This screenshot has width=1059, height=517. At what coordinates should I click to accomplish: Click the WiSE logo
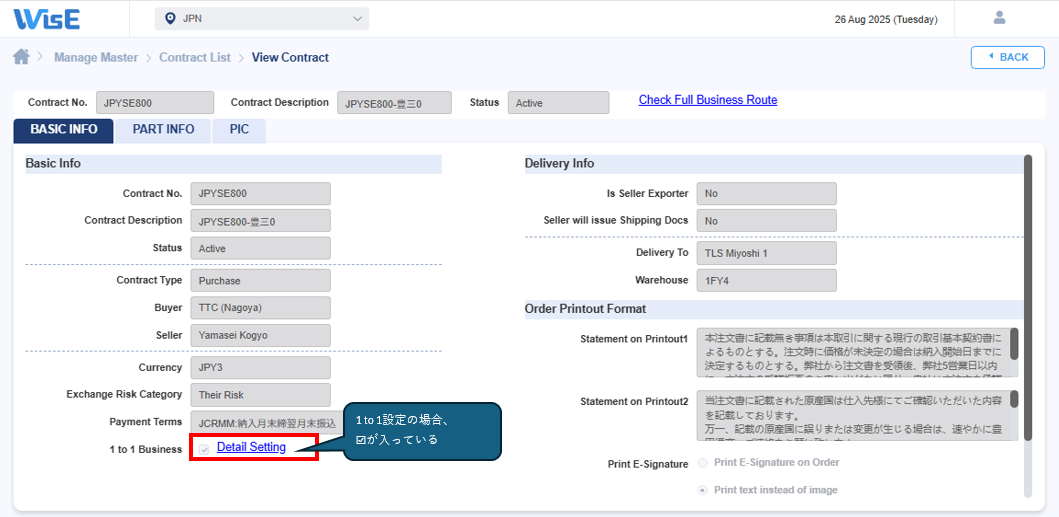(47, 18)
